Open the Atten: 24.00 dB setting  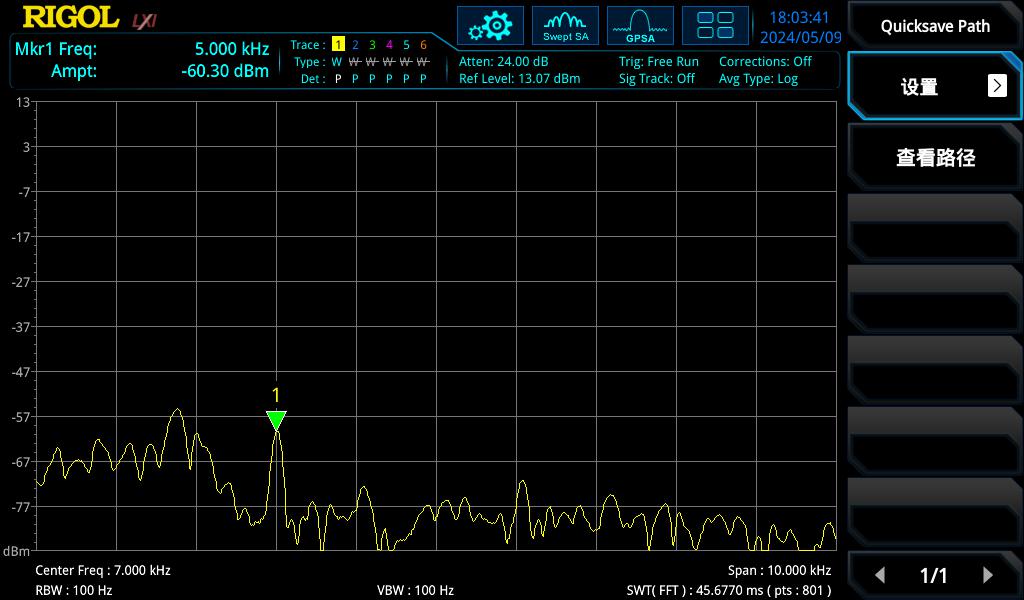pos(503,61)
